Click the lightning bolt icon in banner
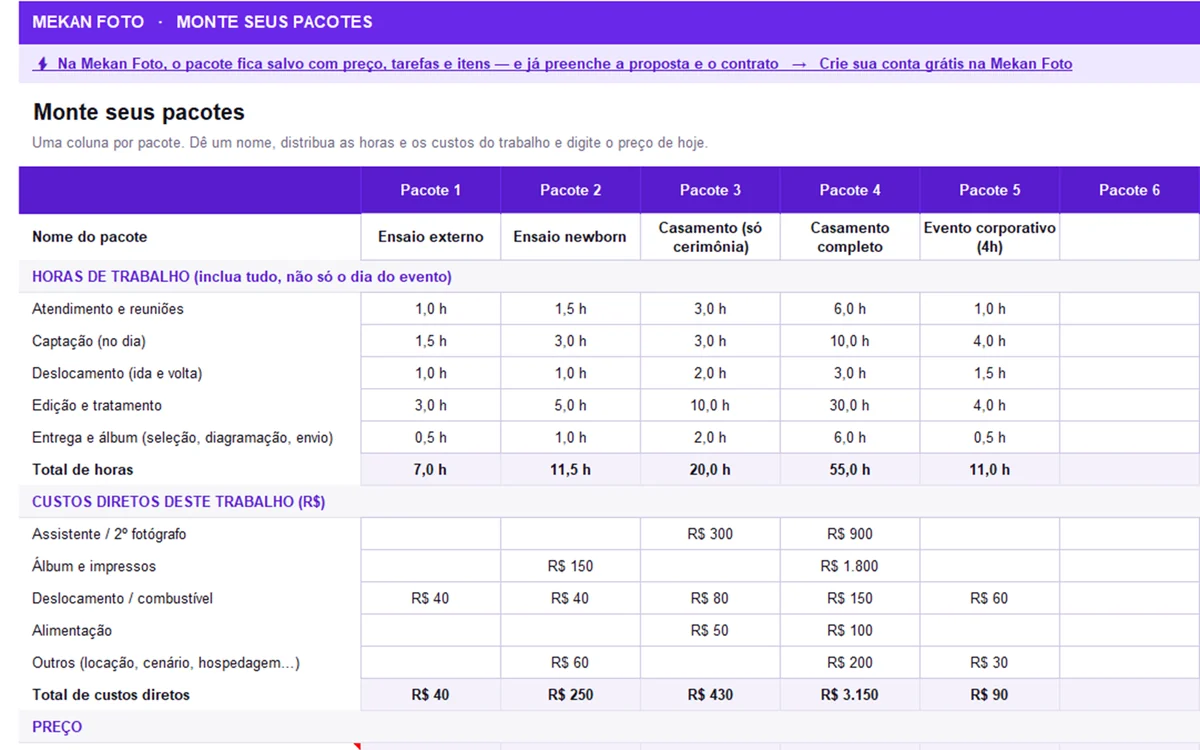The height and width of the screenshot is (750, 1200). point(41,64)
